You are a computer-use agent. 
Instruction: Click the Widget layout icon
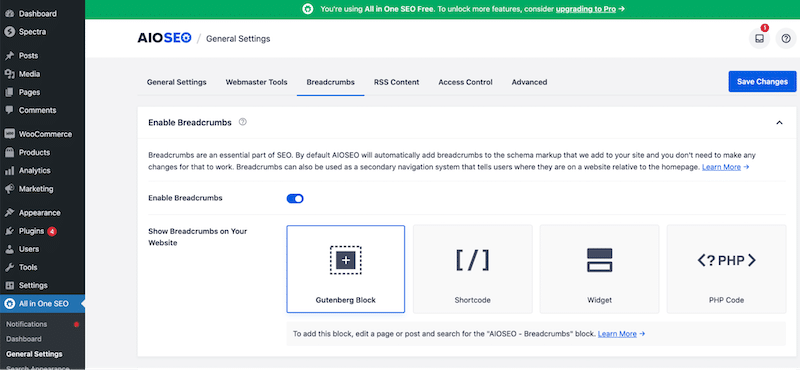599,260
